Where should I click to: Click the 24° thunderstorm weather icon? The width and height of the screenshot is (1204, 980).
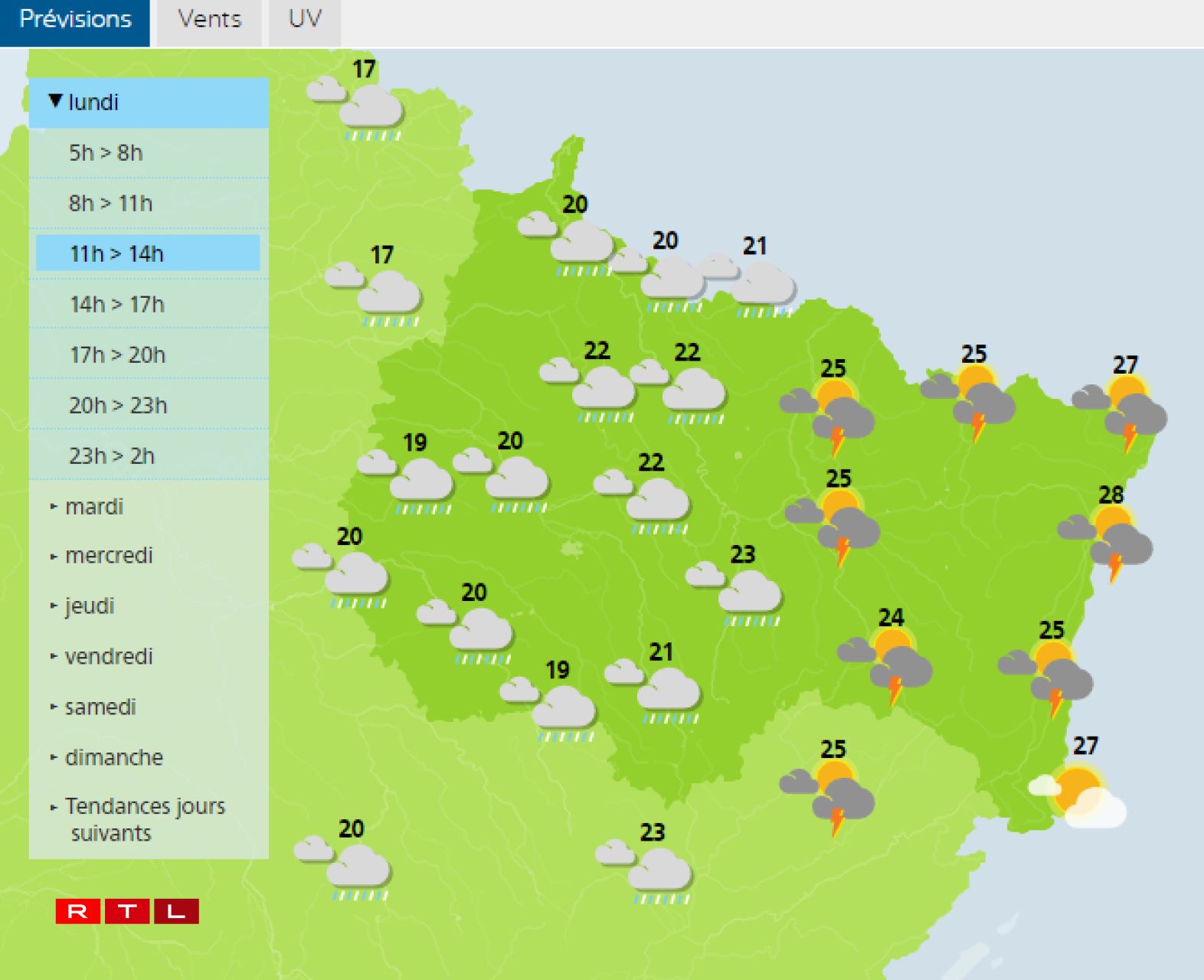tap(887, 662)
